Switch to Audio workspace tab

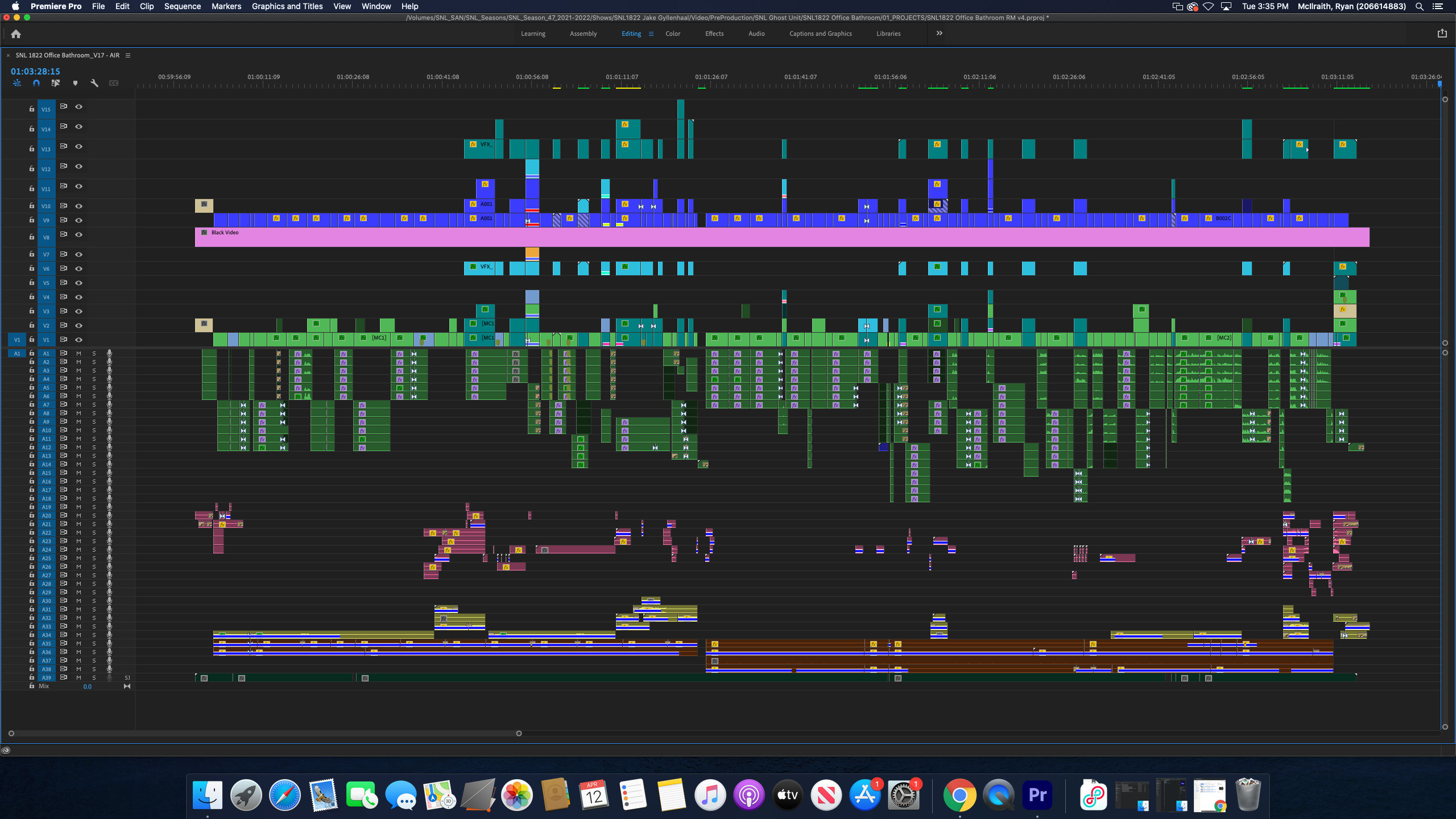(x=756, y=34)
